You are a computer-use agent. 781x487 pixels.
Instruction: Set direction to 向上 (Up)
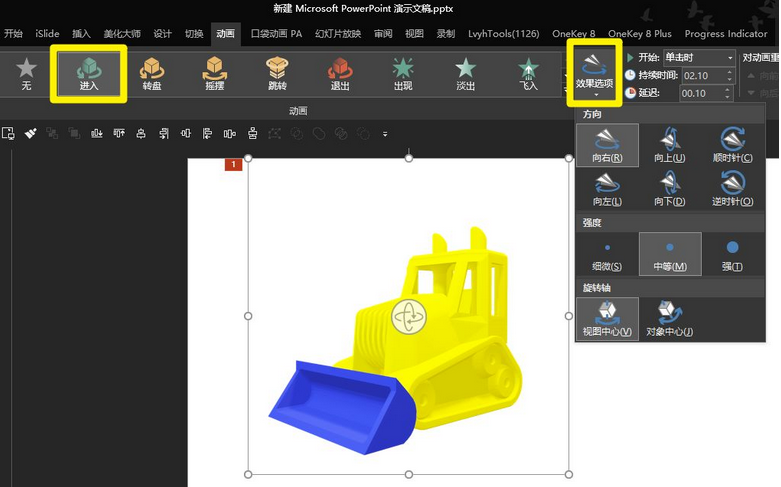(670, 145)
